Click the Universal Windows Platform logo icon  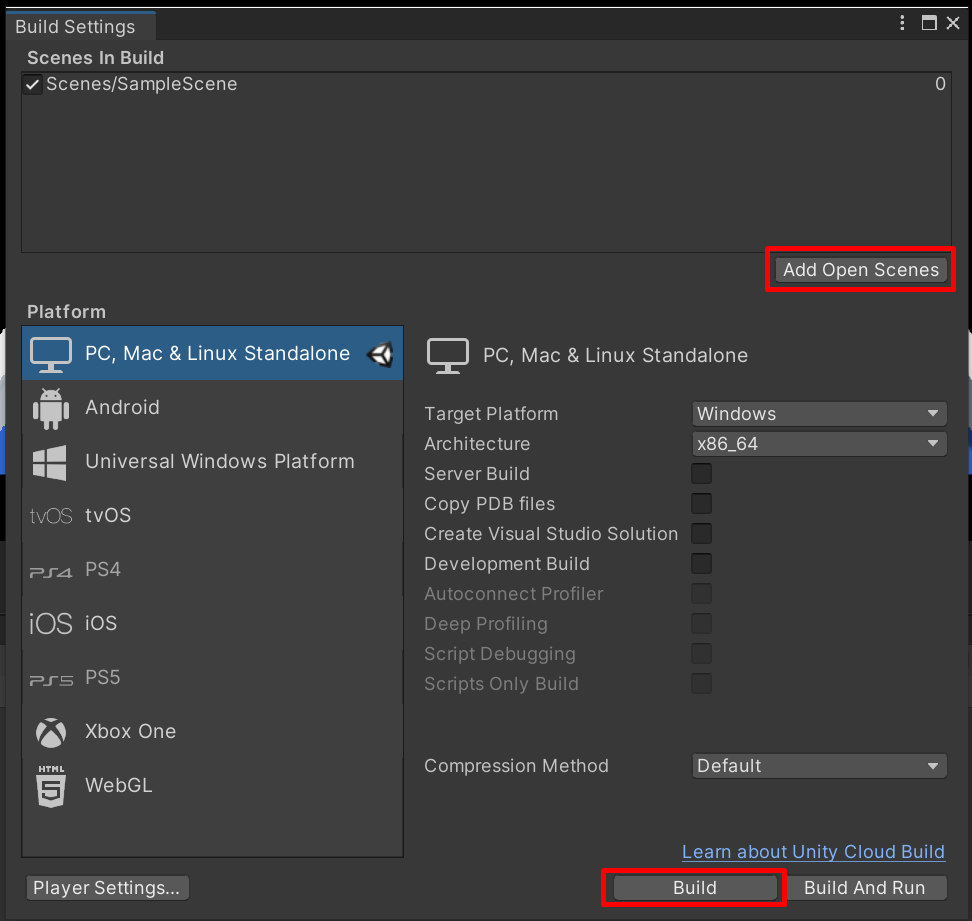tap(50, 462)
